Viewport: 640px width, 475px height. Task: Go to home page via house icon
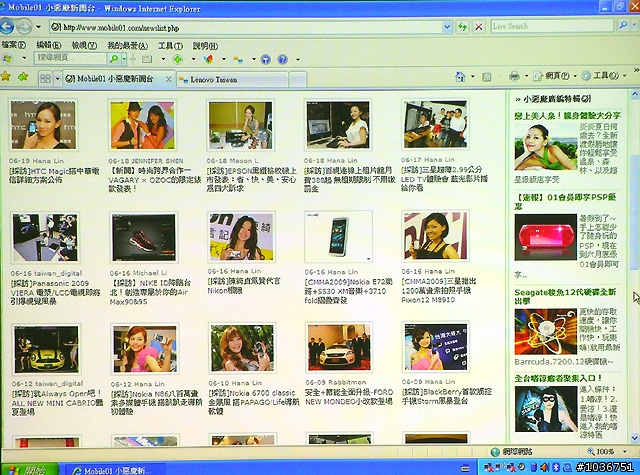[x=460, y=76]
